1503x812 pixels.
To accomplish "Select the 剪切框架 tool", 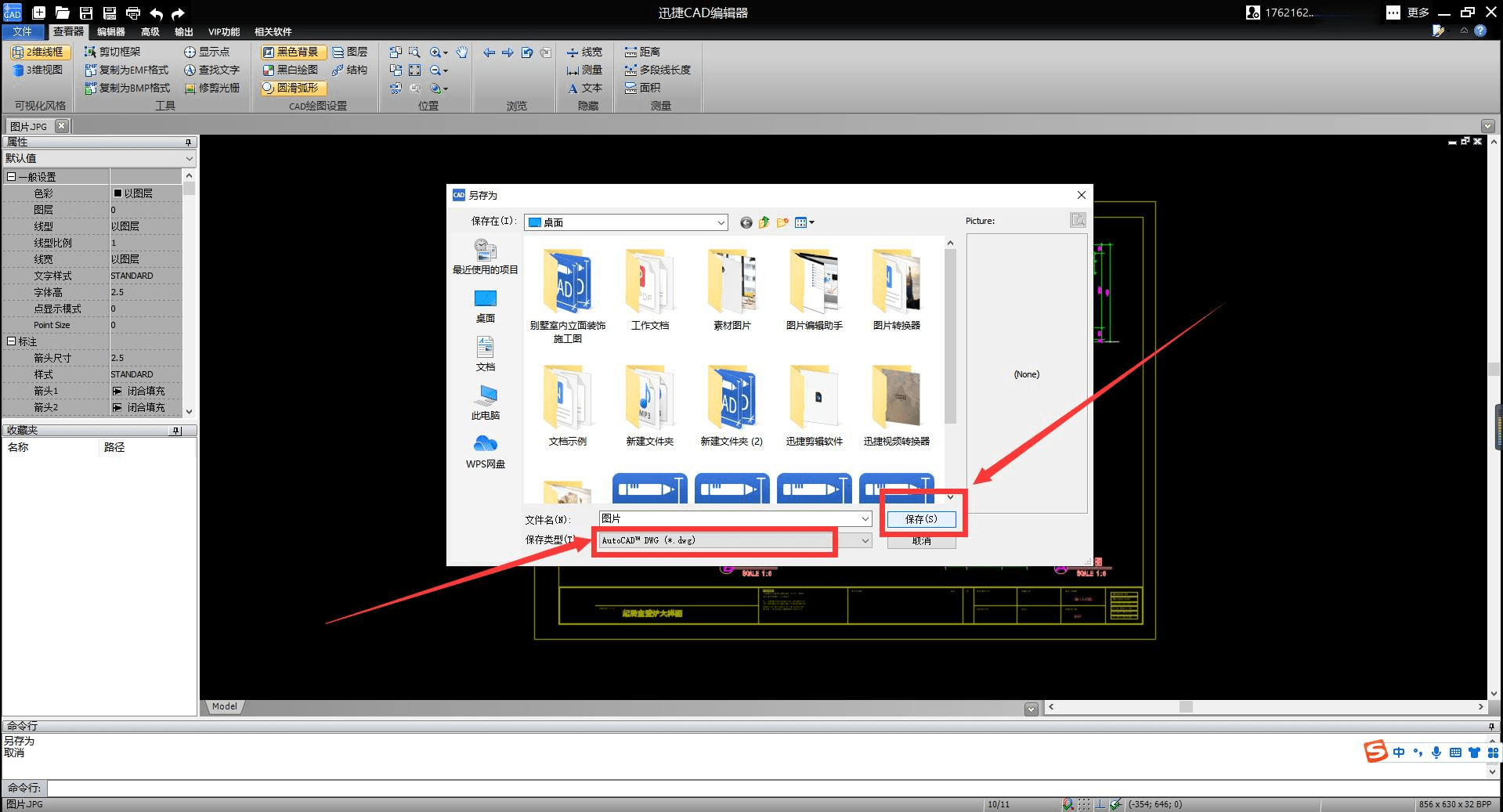I will pyautogui.click(x=113, y=52).
